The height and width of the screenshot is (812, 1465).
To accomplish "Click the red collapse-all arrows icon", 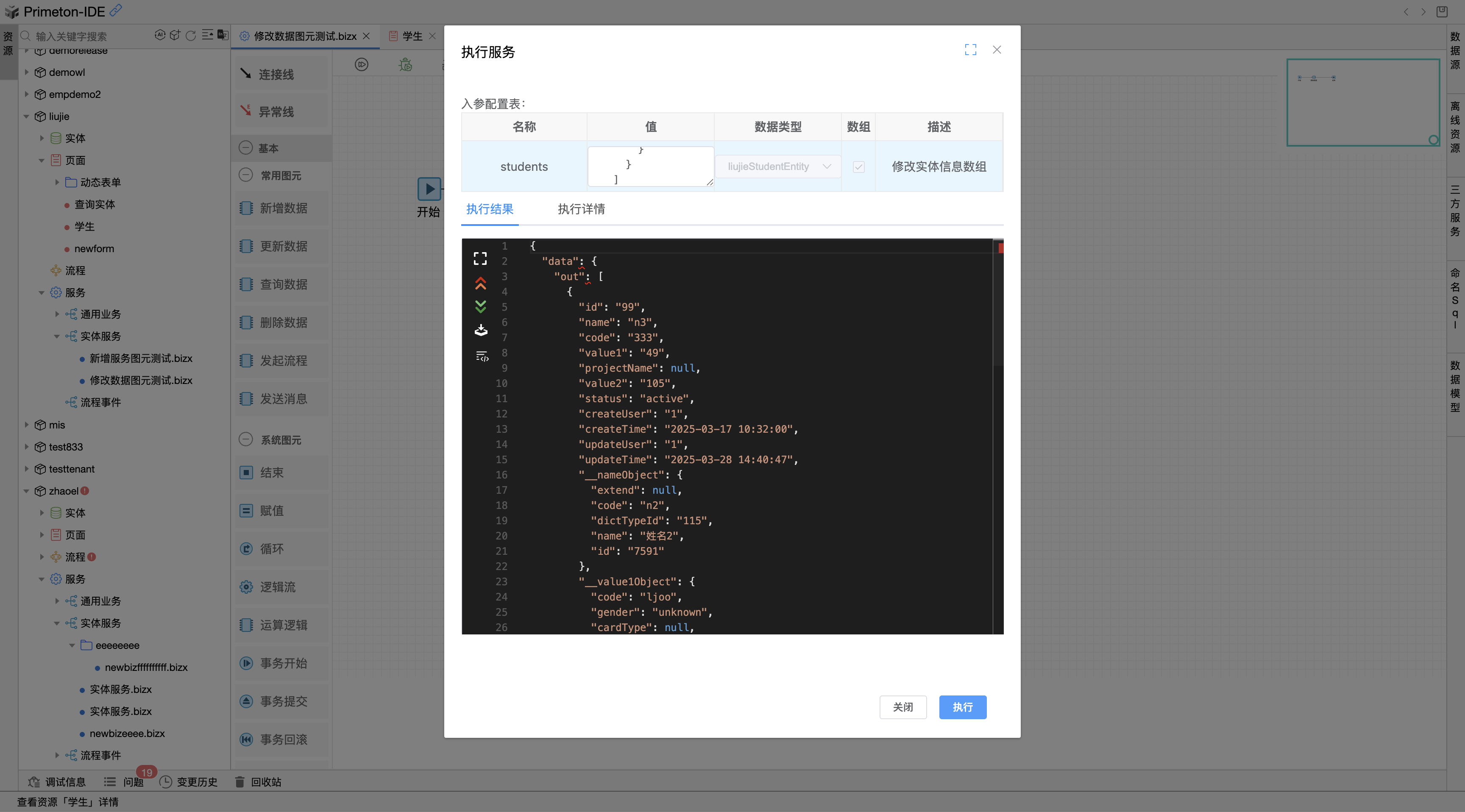I will click(480, 283).
